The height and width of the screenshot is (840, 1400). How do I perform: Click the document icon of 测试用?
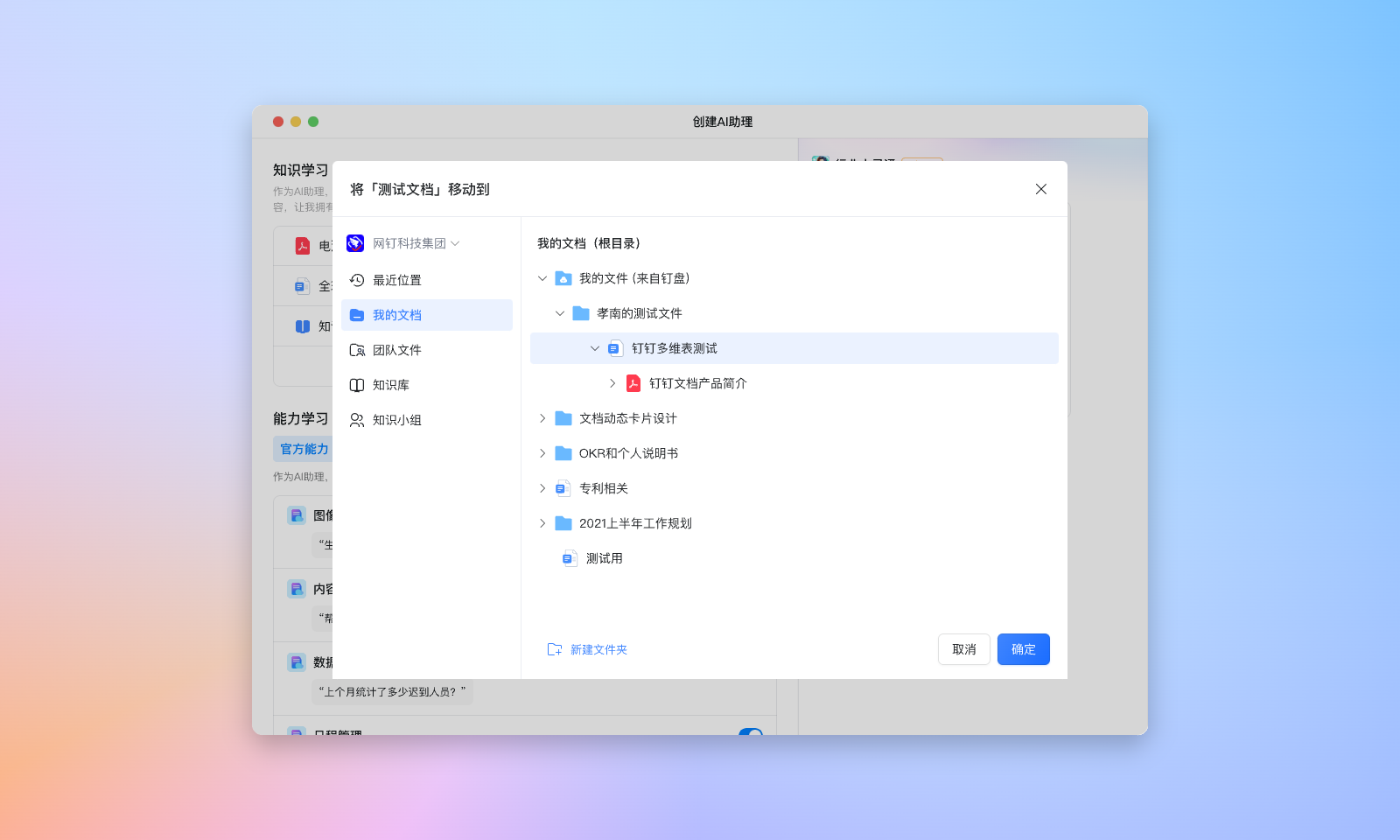(570, 558)
